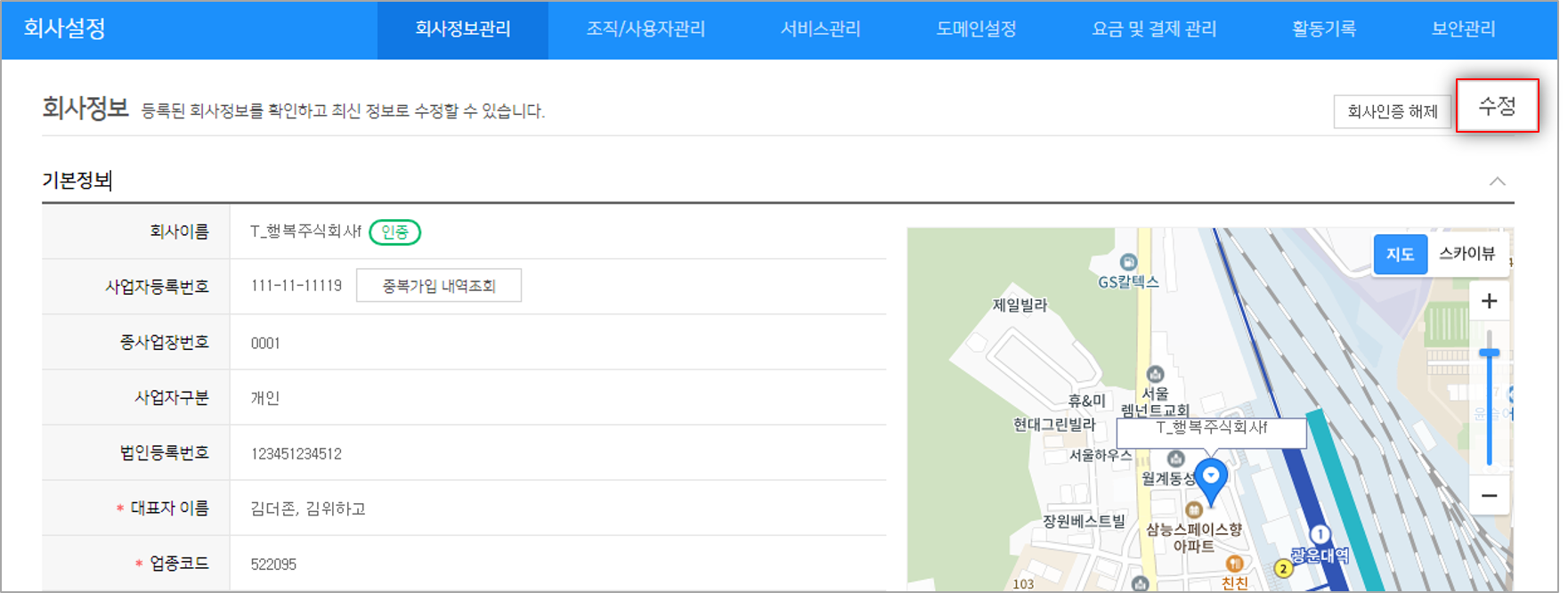
Task: Click the map zoom slider handle
Action: (x=1489, y=353)
